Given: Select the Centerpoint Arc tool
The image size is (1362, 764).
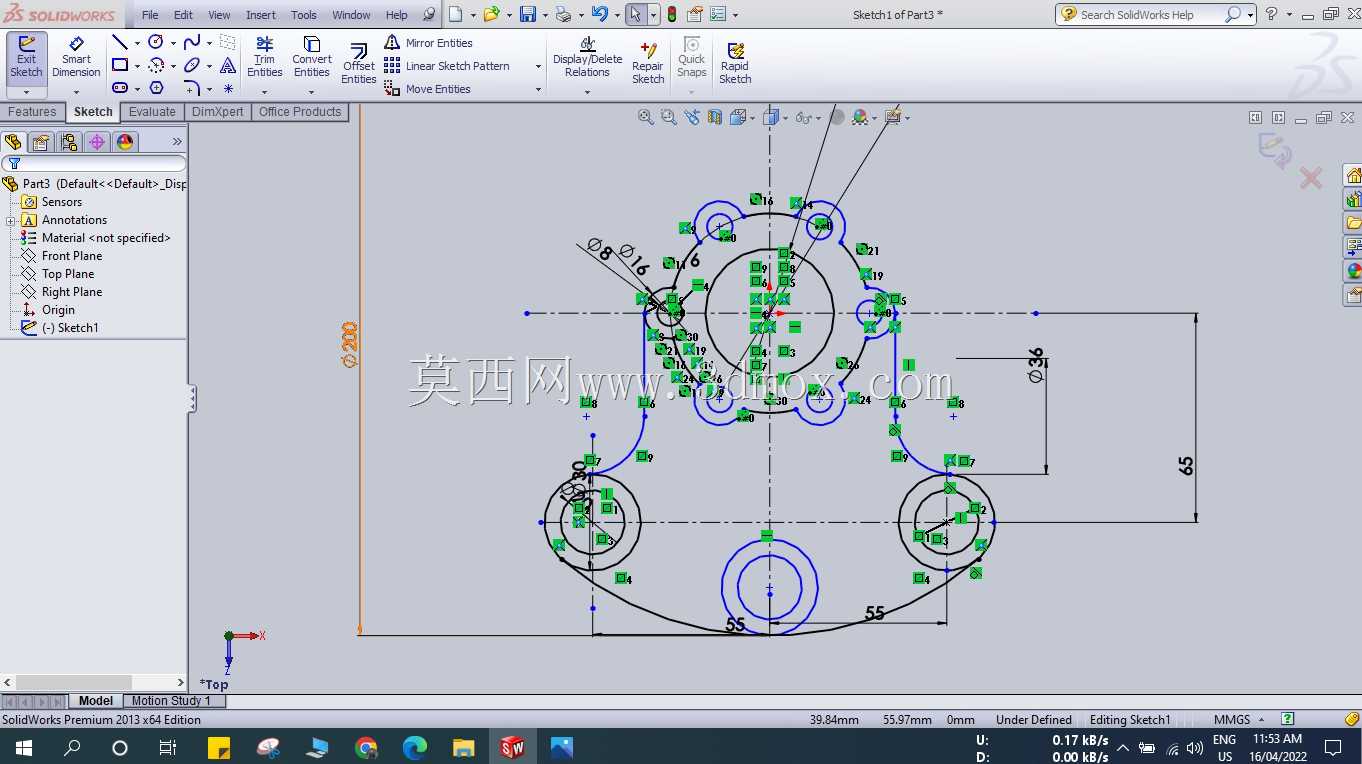Looking at the screenshot, I should pyautogui.click(x=156, y=65).
